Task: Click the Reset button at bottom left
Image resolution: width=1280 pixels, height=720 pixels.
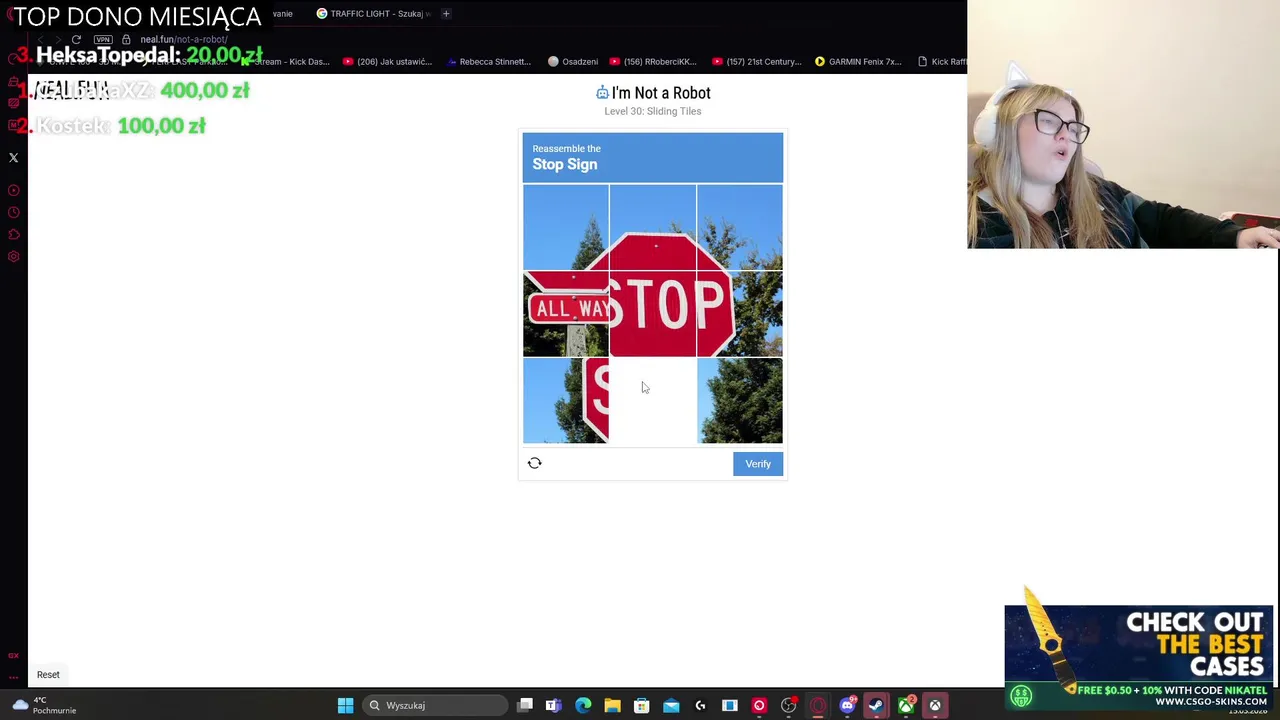Action: [48, 674]
